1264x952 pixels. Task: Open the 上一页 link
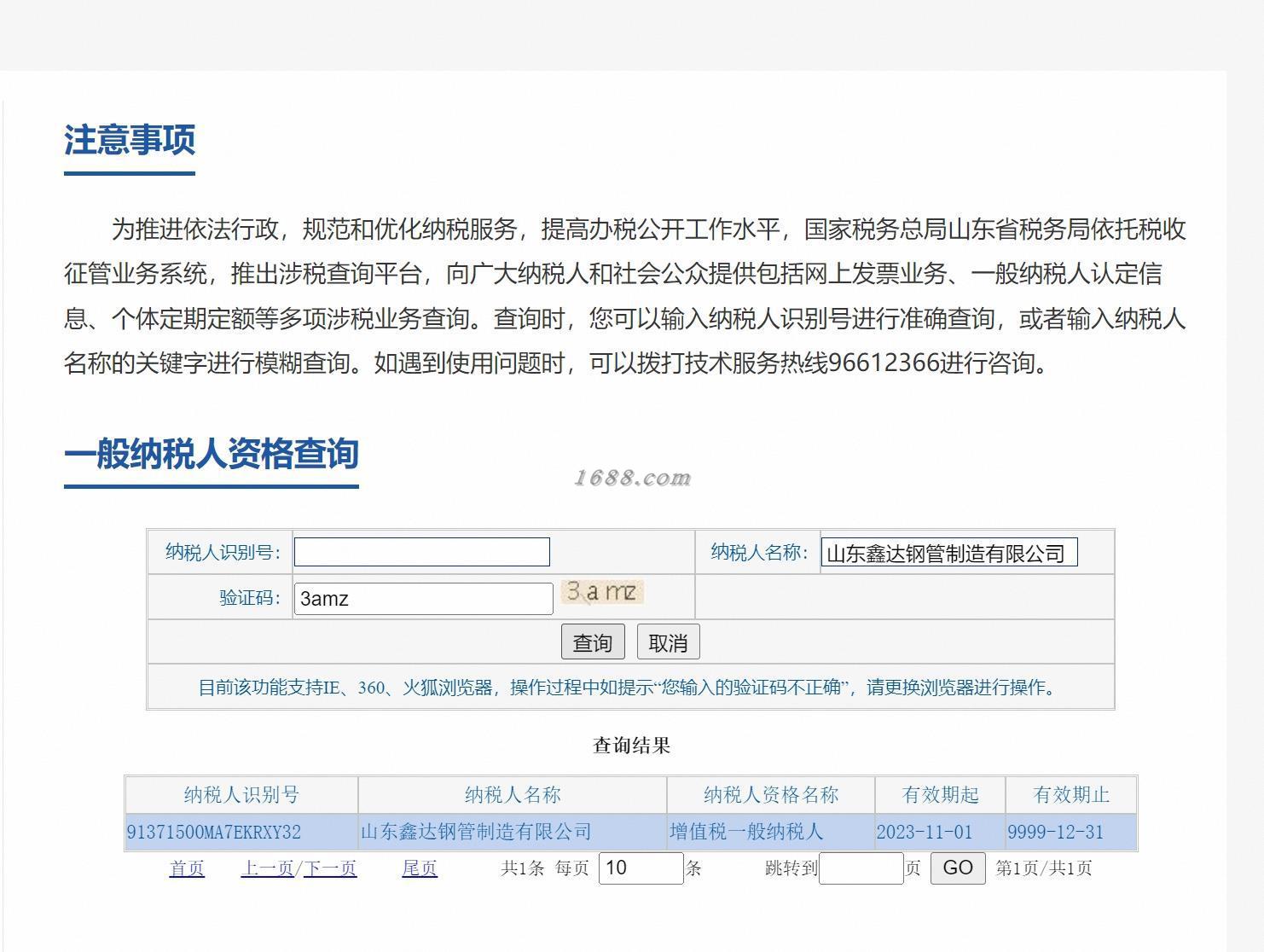tap(268, 868)
